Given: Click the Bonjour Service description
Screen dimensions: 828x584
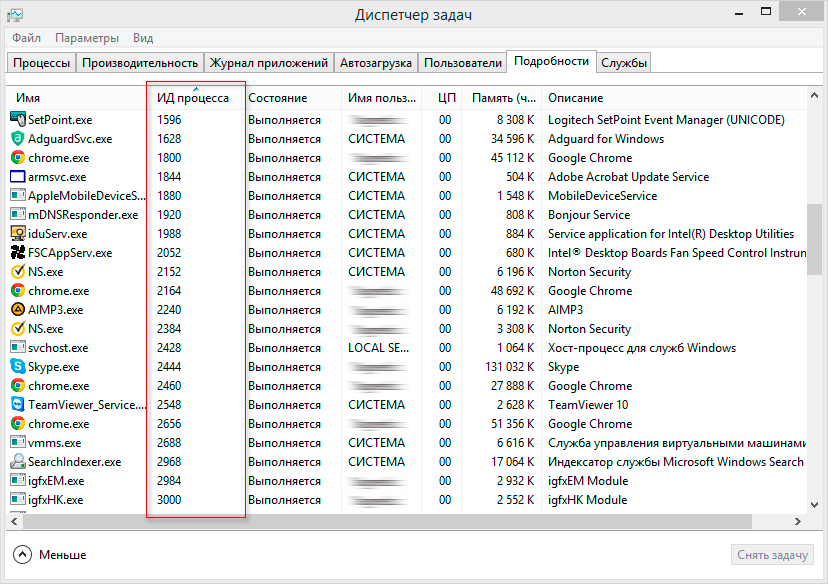Looking at the screenshot, I should pyautogui.click(x=589, y=214).
